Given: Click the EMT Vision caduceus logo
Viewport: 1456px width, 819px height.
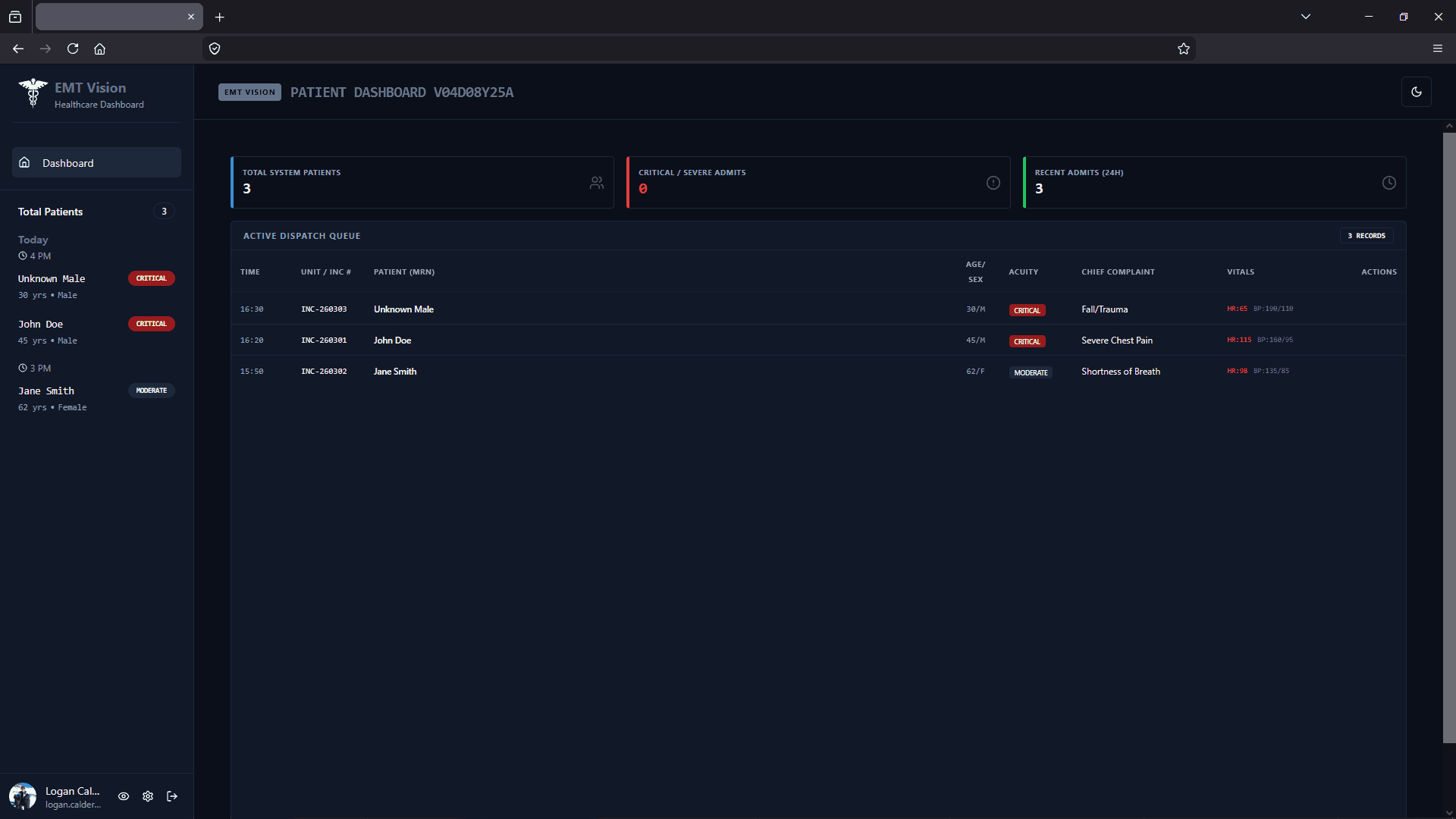Looking at the screenshot, I should pos(32,93).
